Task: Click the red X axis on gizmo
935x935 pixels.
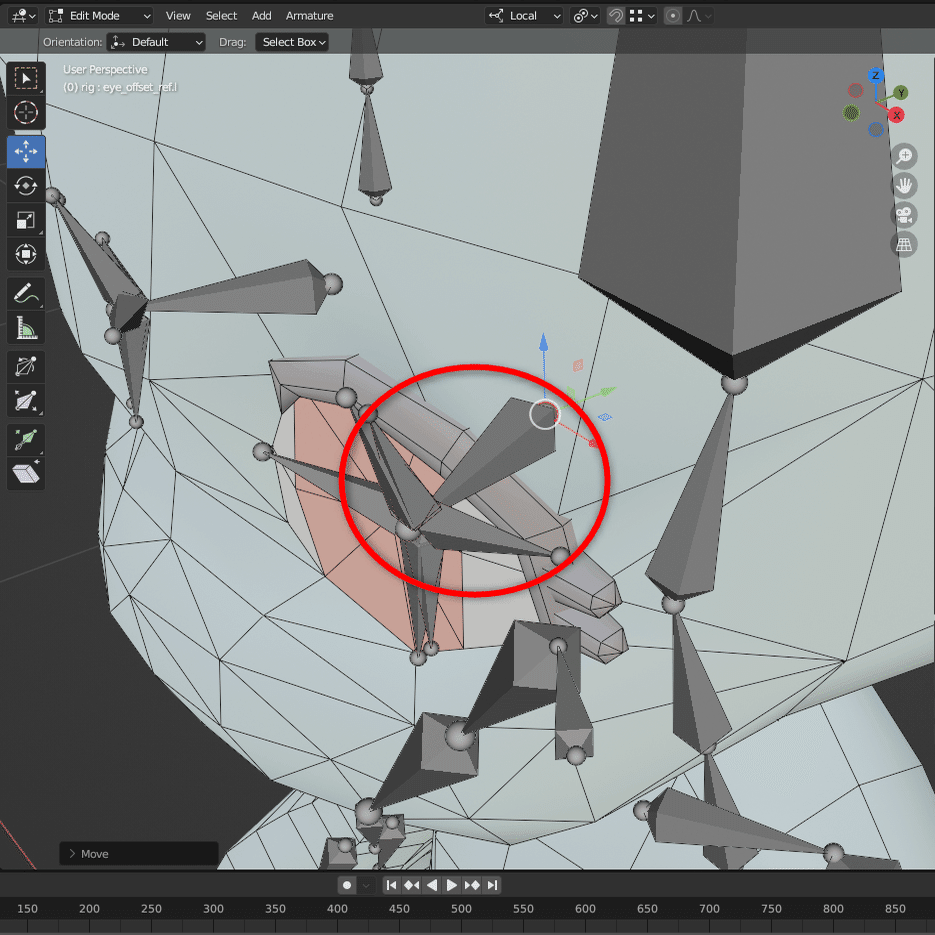Action: pyautogui.click(x=896, y=115)
